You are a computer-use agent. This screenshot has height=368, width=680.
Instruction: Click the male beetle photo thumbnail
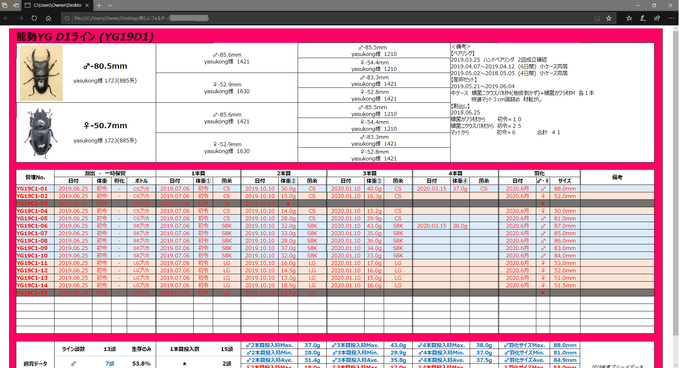[41, 73]
